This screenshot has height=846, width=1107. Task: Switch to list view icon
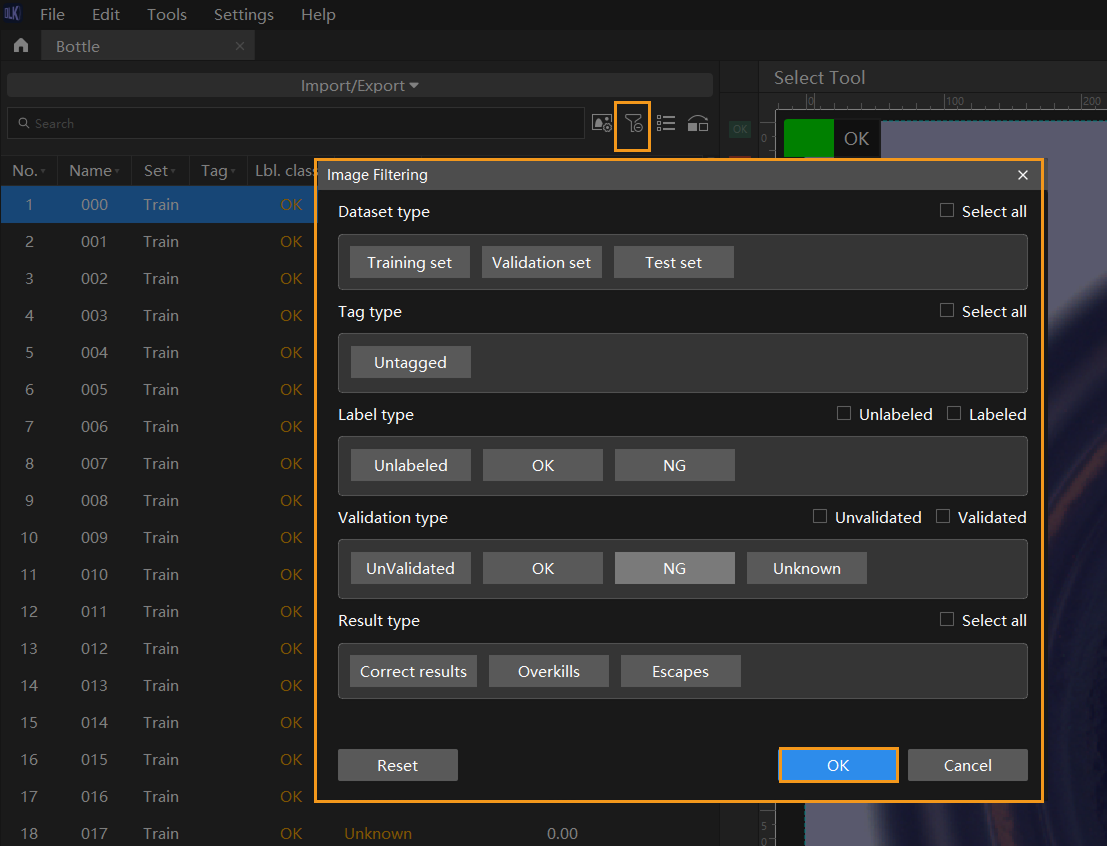click(665, 124)
